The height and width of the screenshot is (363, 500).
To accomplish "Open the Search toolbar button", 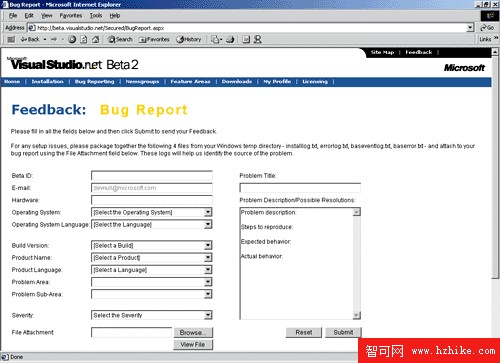I will point(120,39).
